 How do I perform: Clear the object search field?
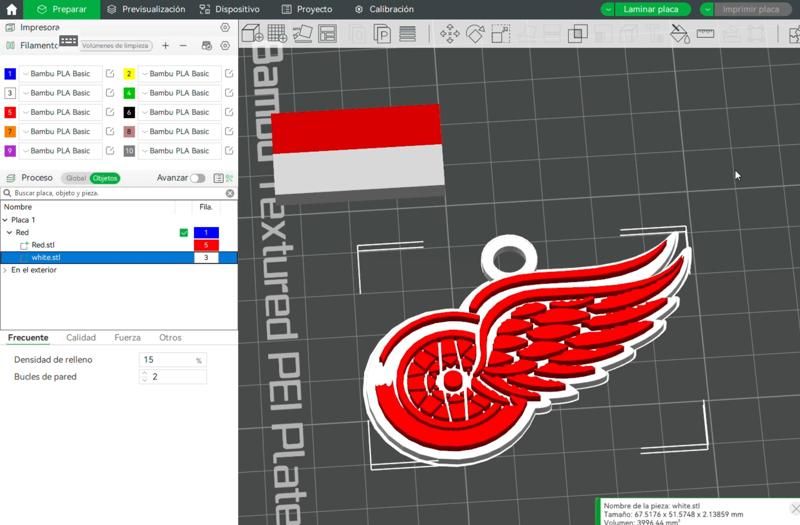coord(230,193)
